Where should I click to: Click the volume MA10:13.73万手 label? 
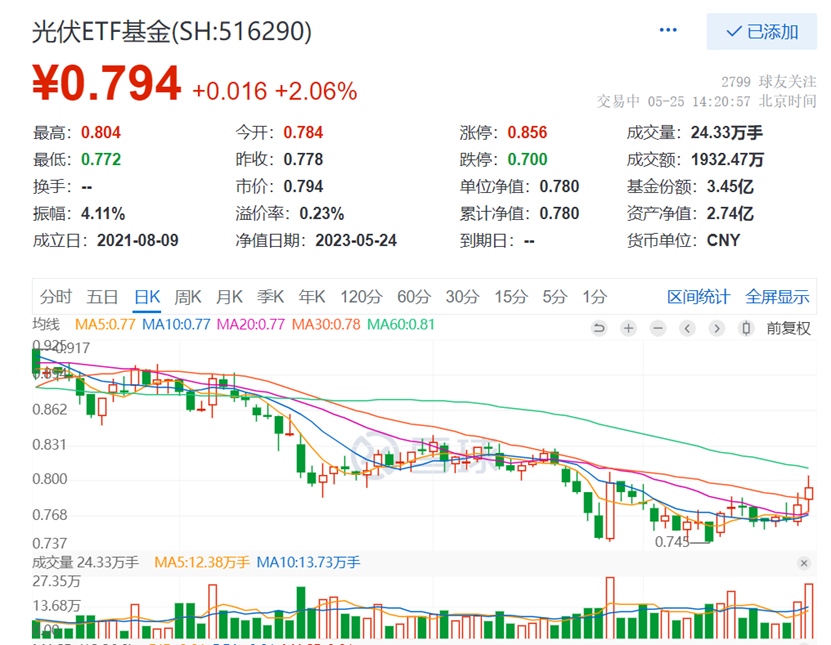click(x=308, y=562)
